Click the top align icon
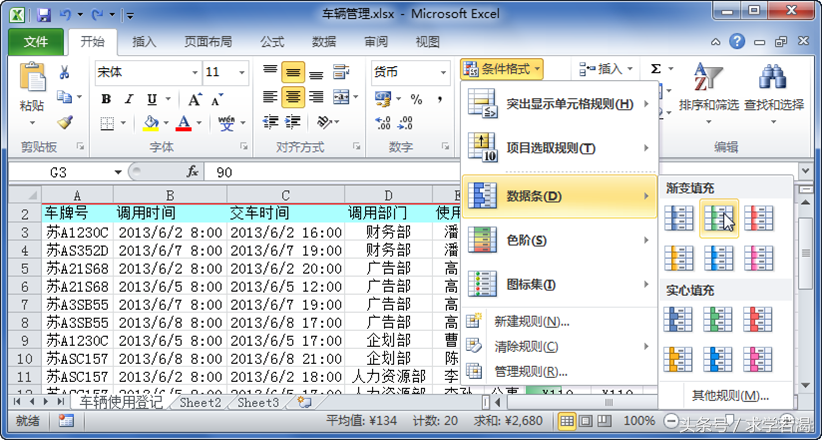 point(270,70)
